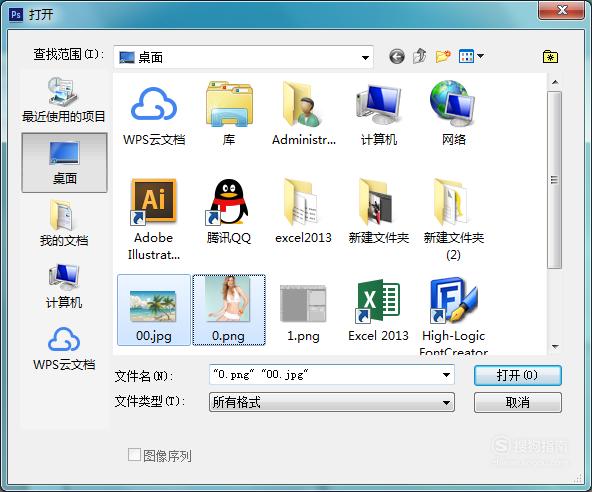
Task: Open the view menu icon
Action: 471,56
